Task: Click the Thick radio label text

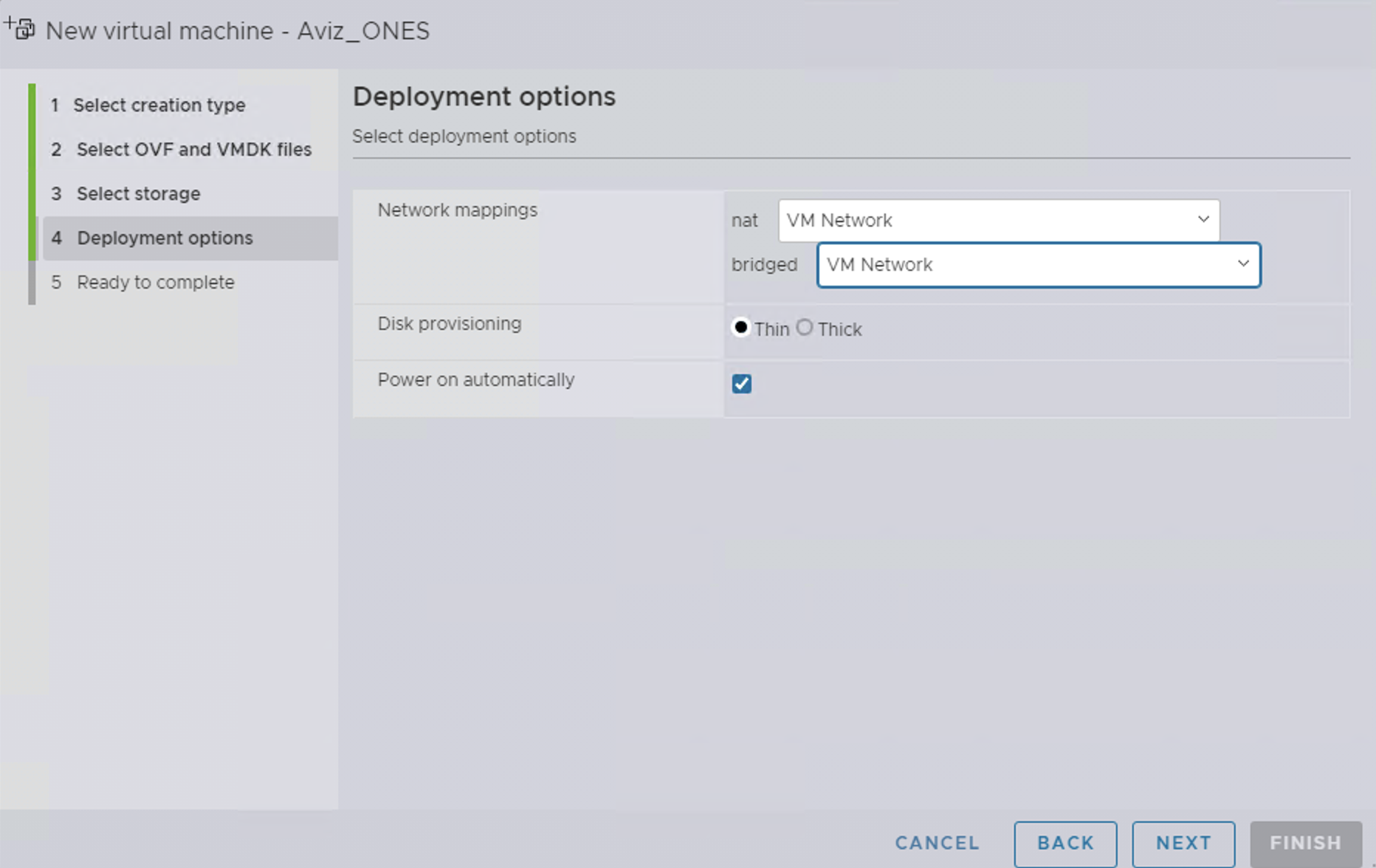Action: tap(840, 329)
